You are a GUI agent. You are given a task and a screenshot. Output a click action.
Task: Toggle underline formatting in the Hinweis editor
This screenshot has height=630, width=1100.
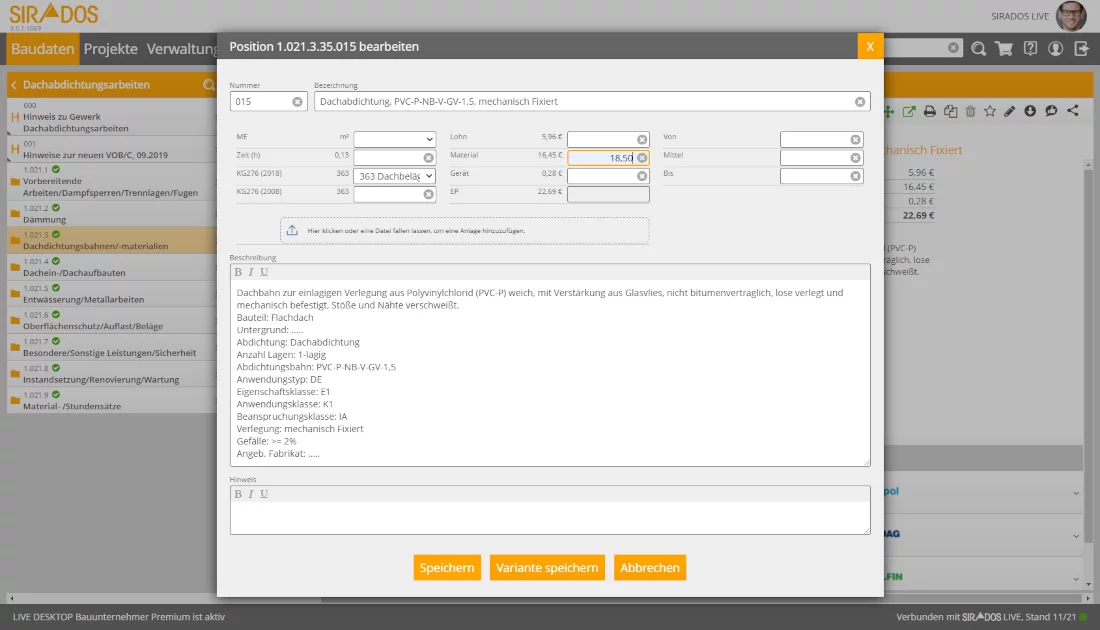(x=264, y=494)
